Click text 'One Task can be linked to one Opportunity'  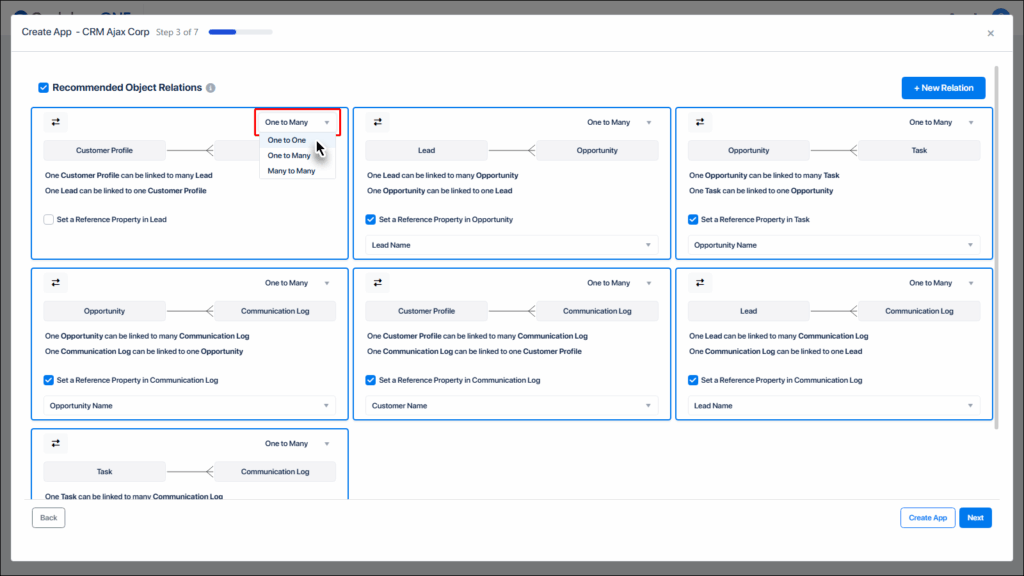761,191
